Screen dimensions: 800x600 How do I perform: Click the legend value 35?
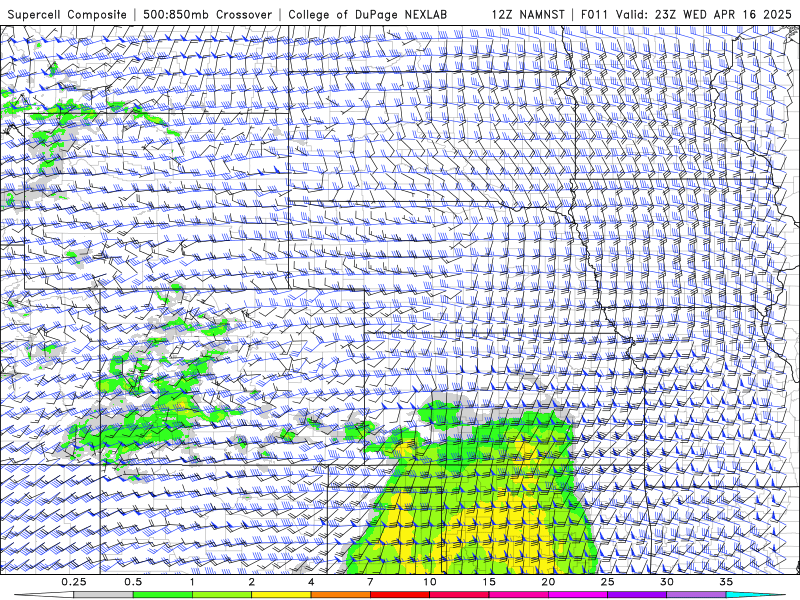click(726, 582)
